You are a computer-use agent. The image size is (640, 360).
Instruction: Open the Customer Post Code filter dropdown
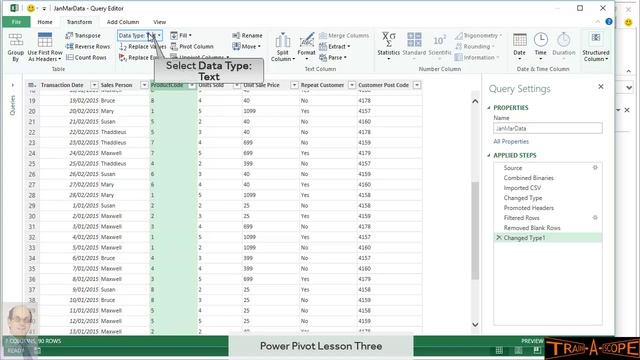click(x=417, y=85)
